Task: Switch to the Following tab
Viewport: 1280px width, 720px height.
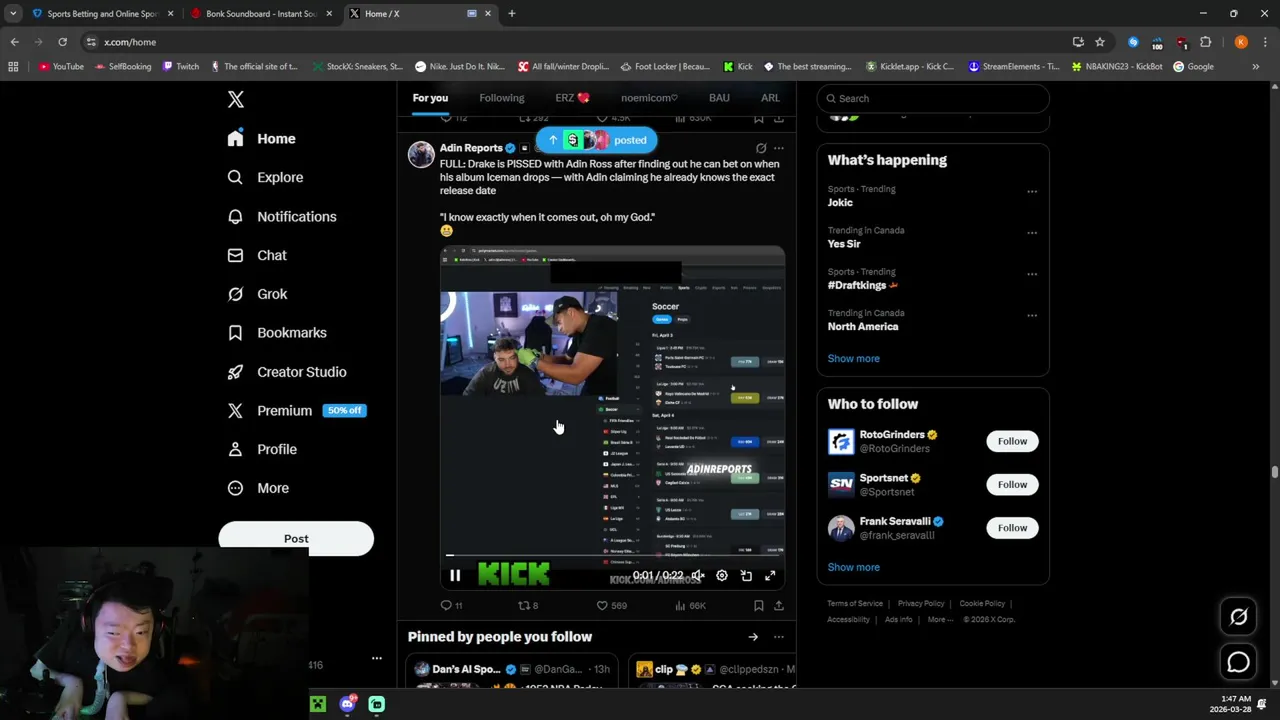Action: click(502, 98)
